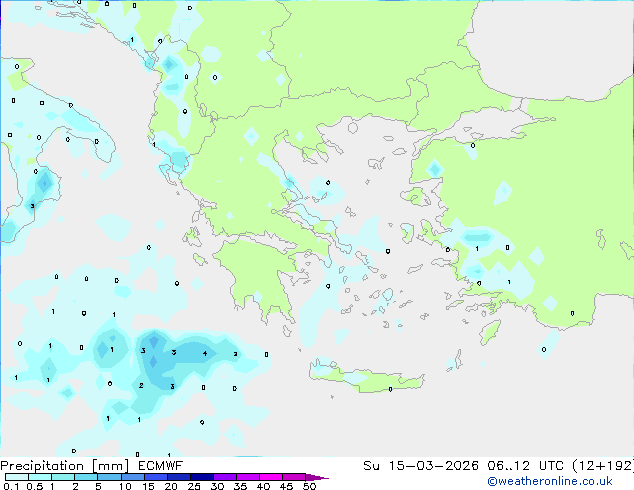Click the 0.5–1 mm legend color swatch
The image size is (634, 490).
[40, 477]
